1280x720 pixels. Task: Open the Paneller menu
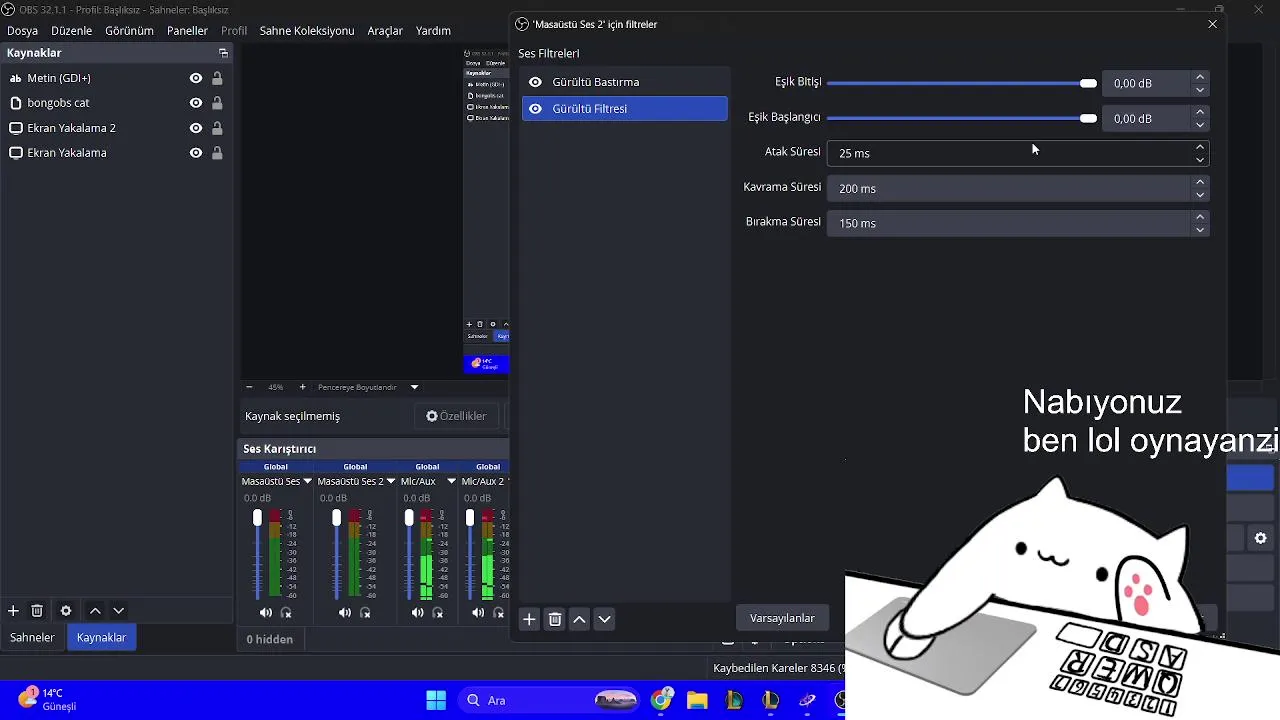click(x=187, y=31)
